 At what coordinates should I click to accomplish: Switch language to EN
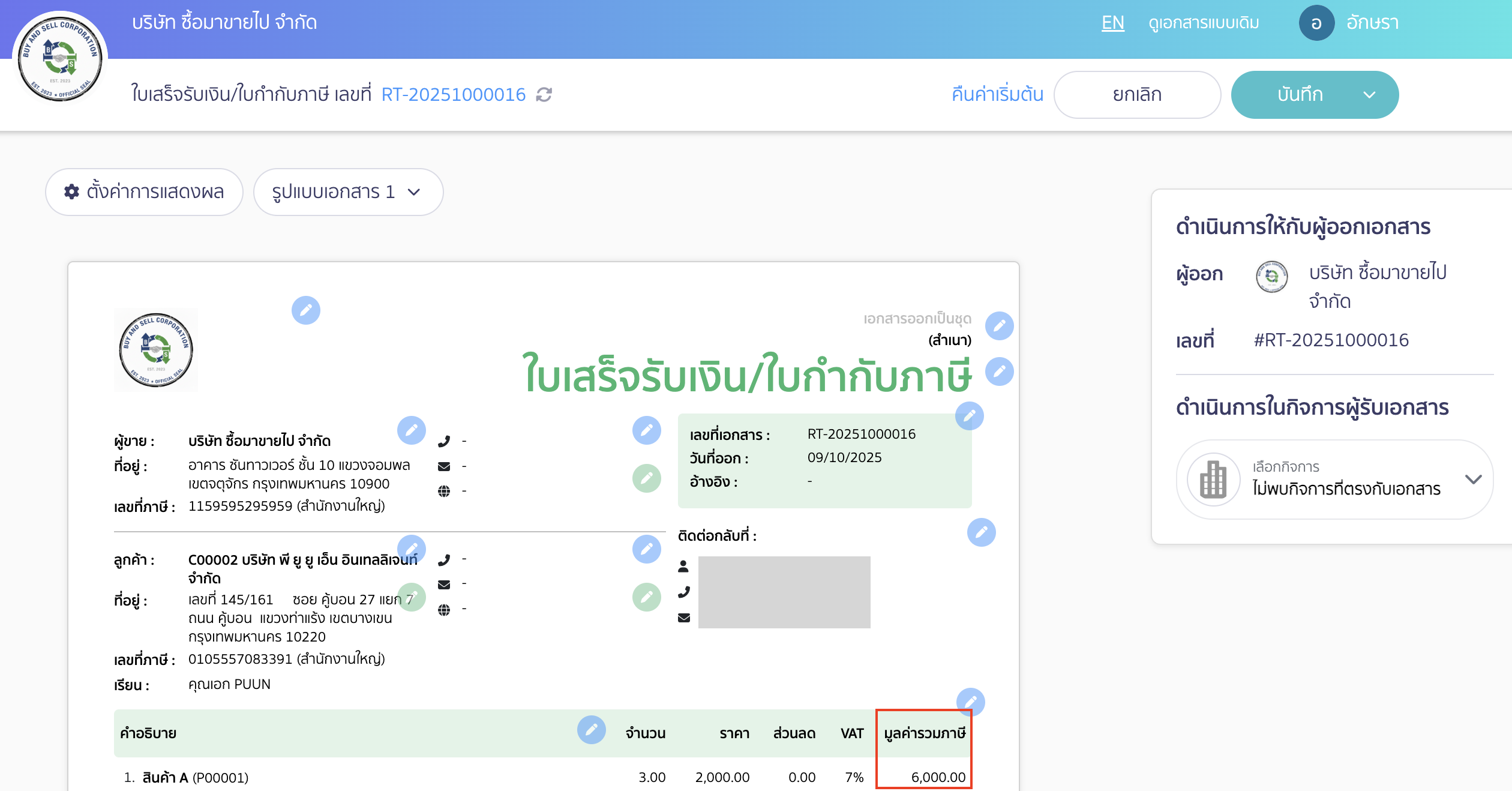(1113, 23)
